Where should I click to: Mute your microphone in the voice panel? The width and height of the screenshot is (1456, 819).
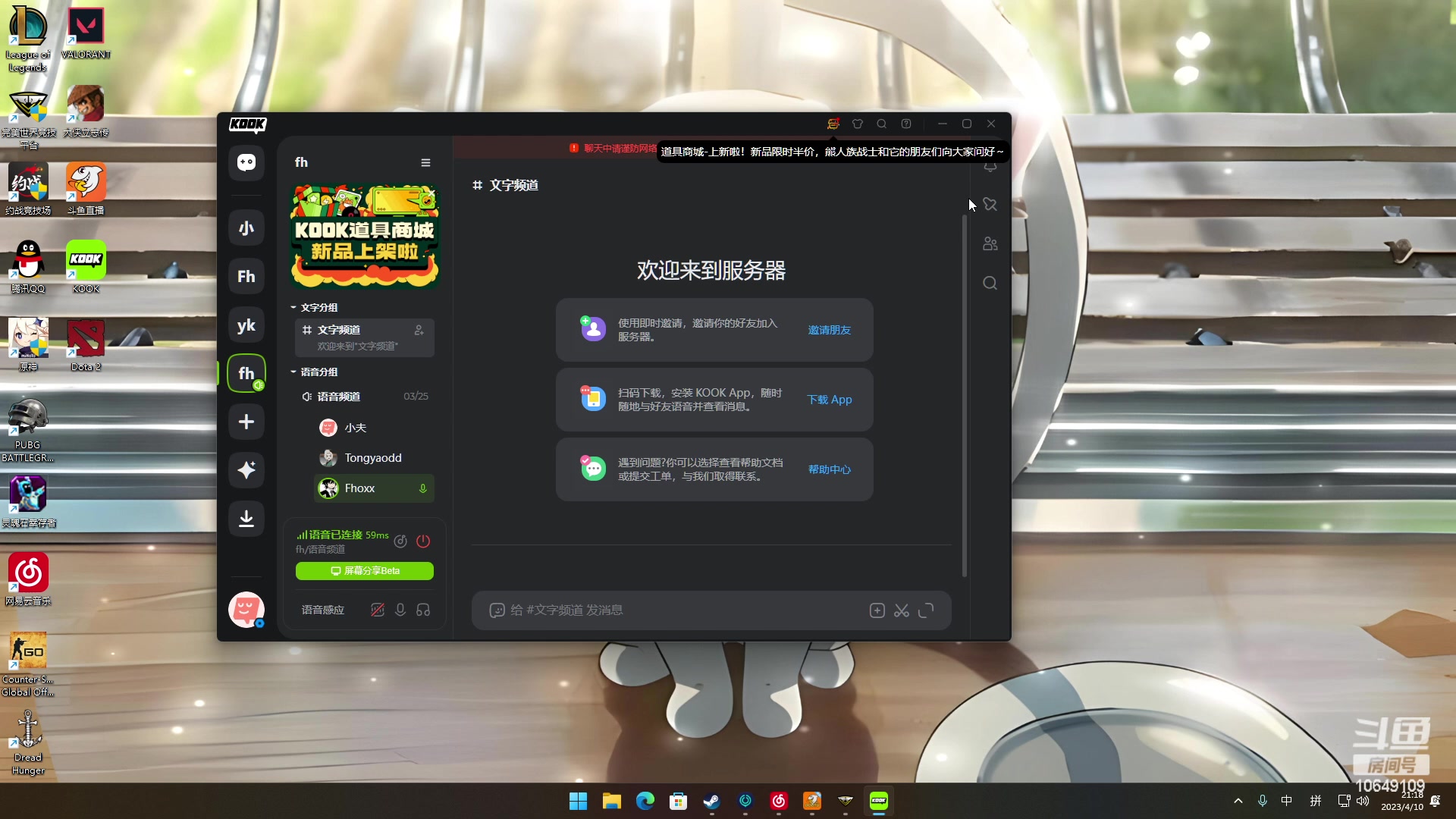(x=400, y=610)
